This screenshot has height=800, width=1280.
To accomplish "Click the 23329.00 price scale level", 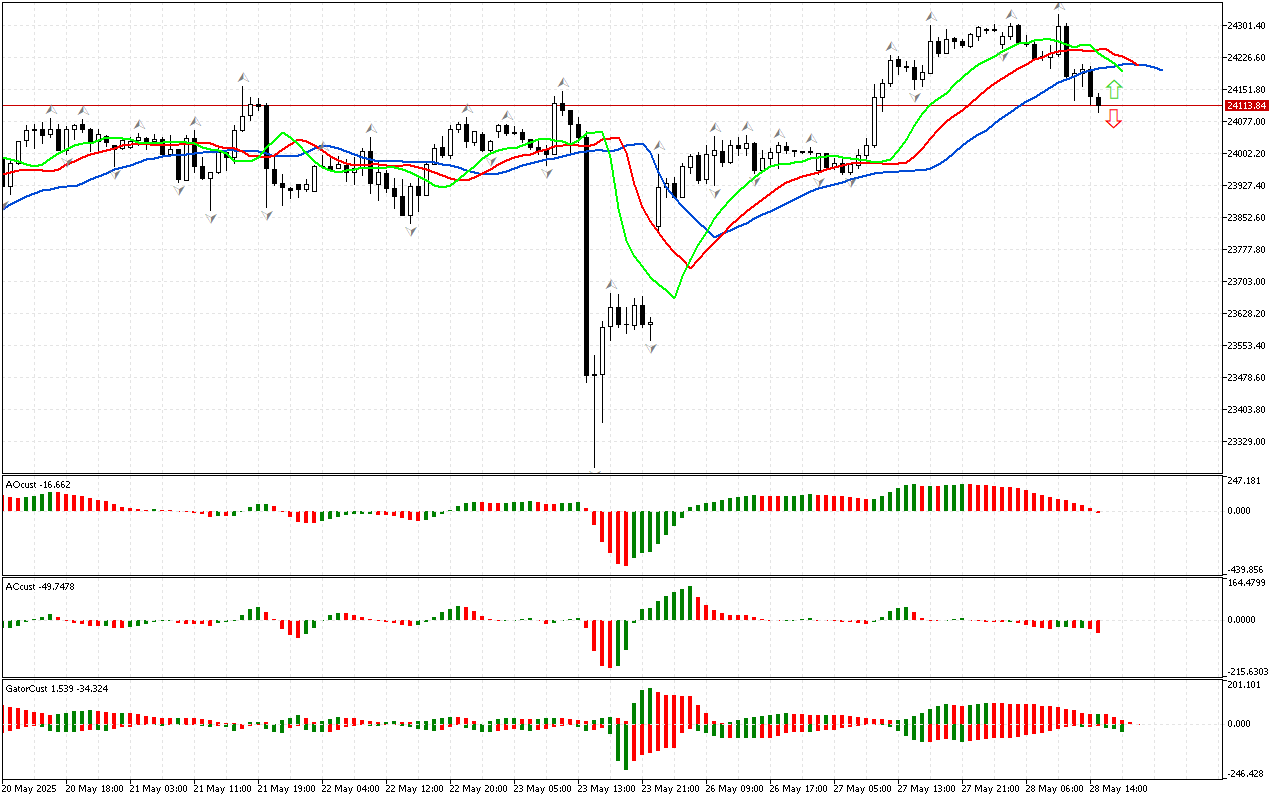I will coord(1246,441).
